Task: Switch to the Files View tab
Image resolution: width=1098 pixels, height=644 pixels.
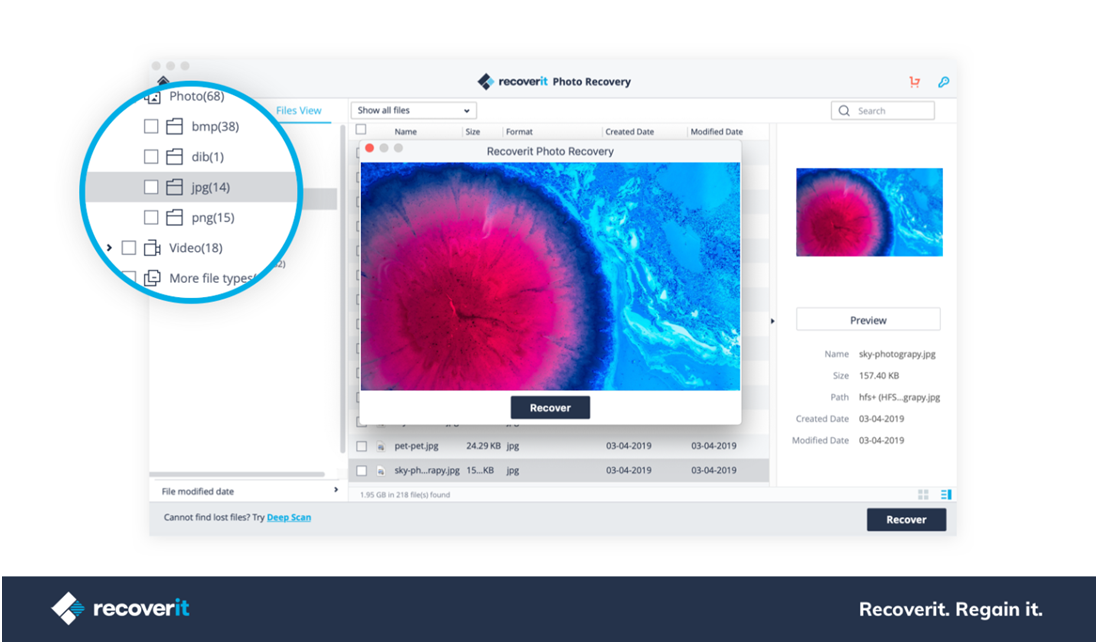Action: click(298, 111)
